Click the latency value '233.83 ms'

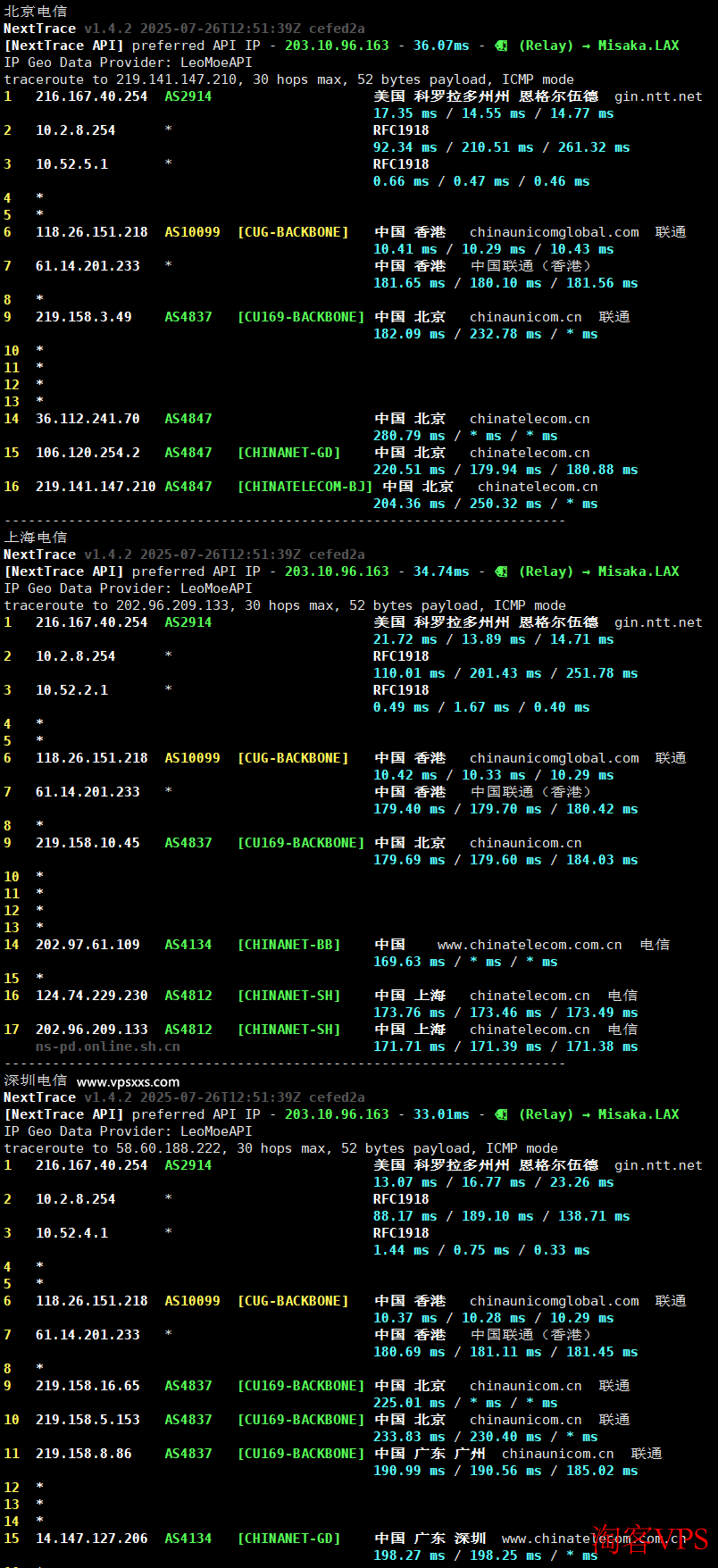tap(409, 1437)
